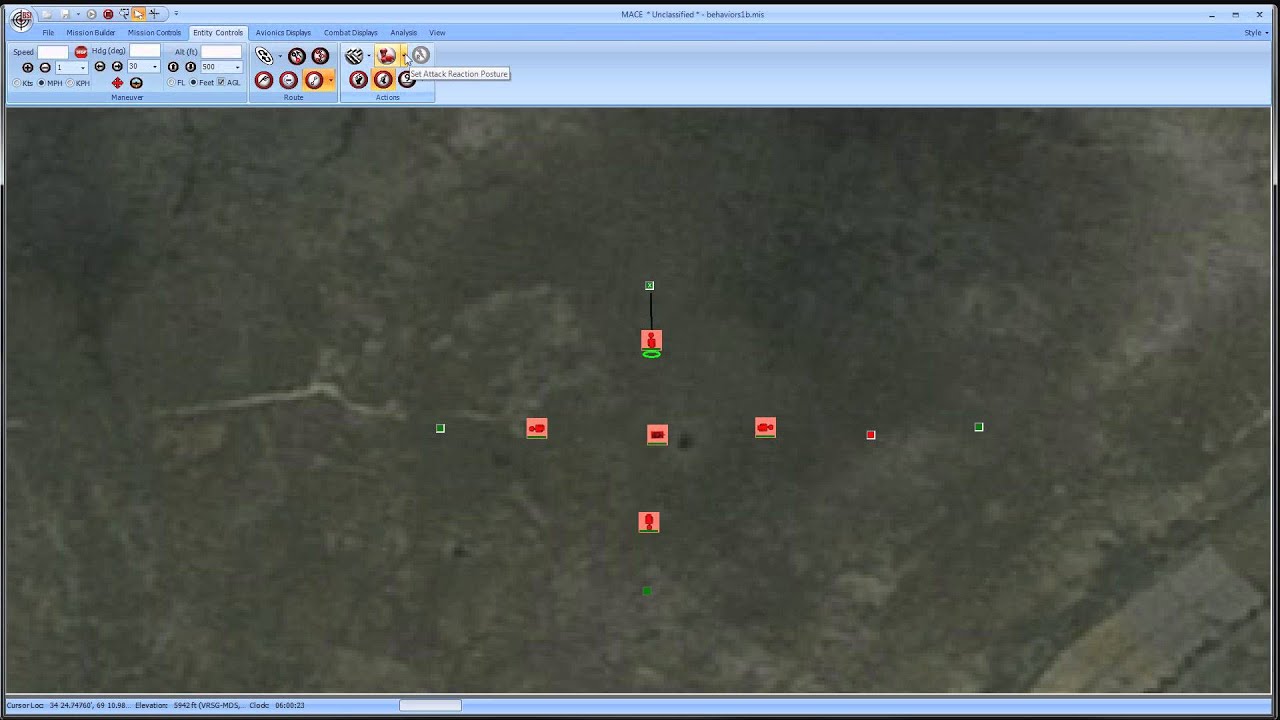Open the Combat Displays tab
Screen dimensions: 1280x720
click(350, 33)
